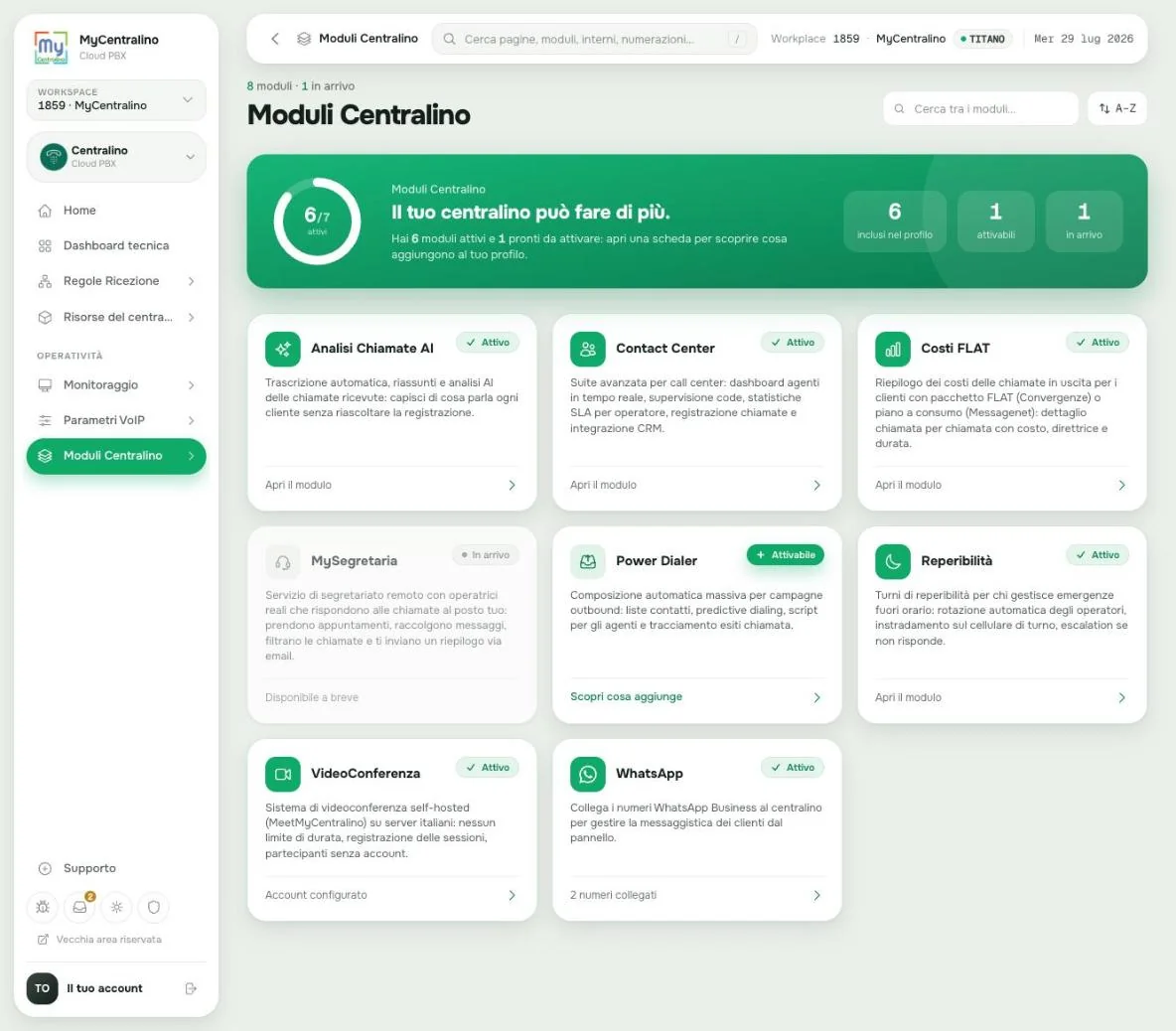1176x1031 pixels.
Task: Select Moduli Centralino in the sidebar
Action: 116,456
